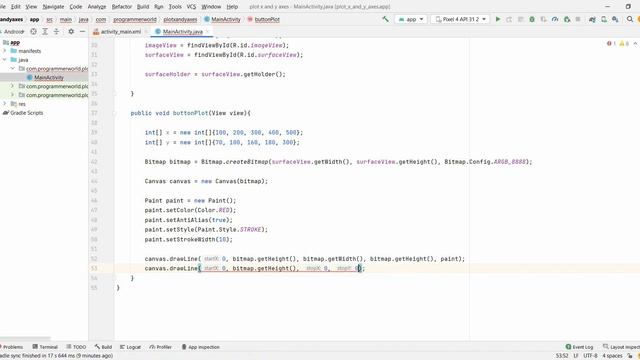Expand the third com.programmerworld package
The width and height of the screenshot is (640, 360).
tap(13, 95)
